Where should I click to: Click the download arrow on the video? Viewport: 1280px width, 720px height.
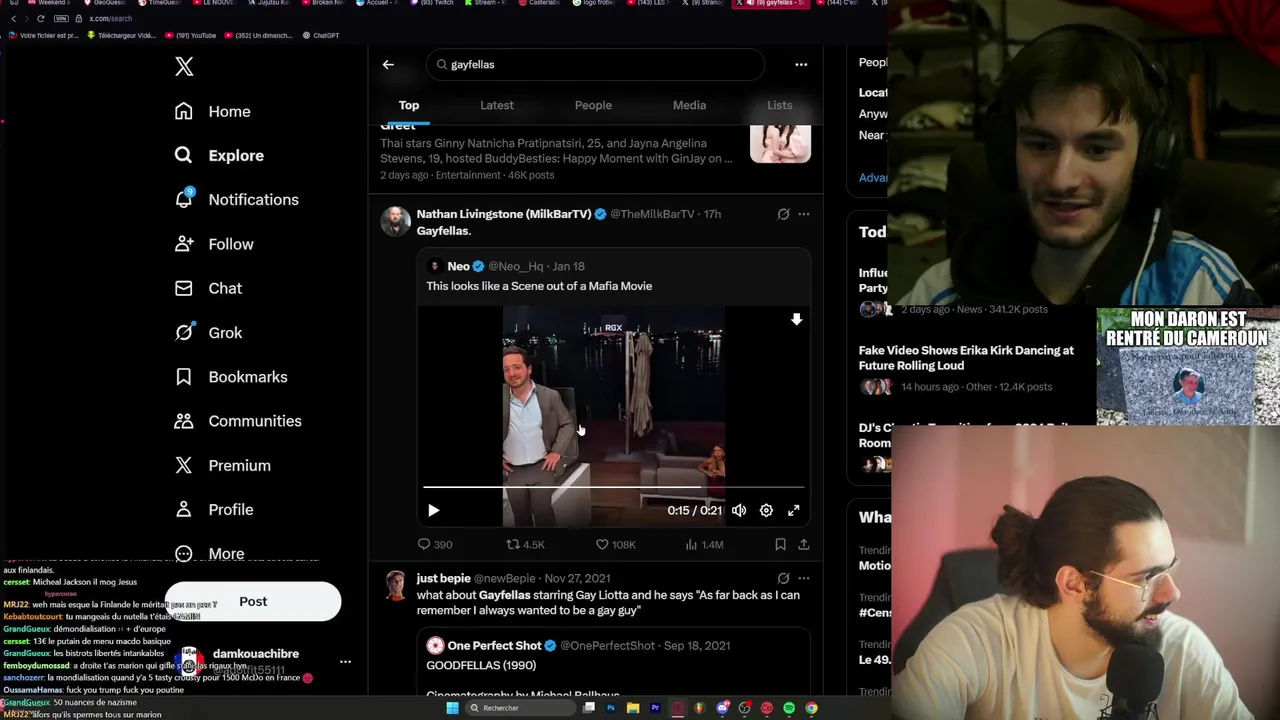[x=796, y=319]
